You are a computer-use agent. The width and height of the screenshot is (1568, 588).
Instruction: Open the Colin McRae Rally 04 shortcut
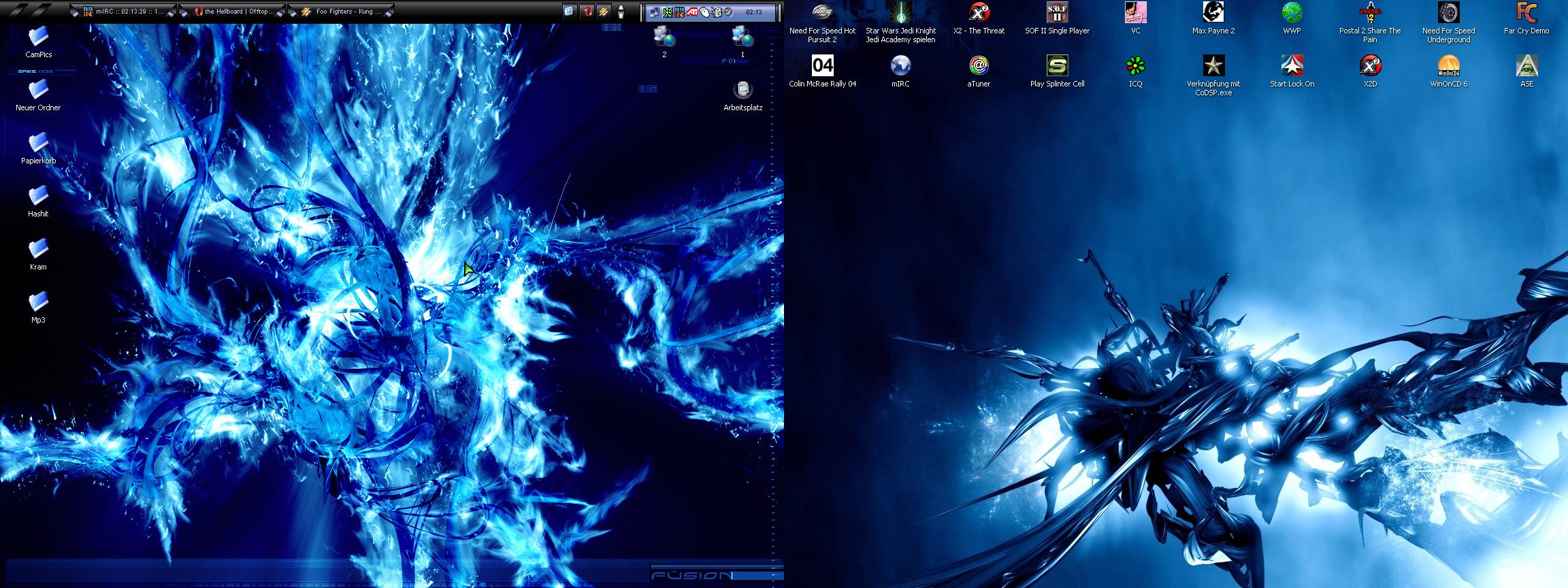(x=822, y=66)
